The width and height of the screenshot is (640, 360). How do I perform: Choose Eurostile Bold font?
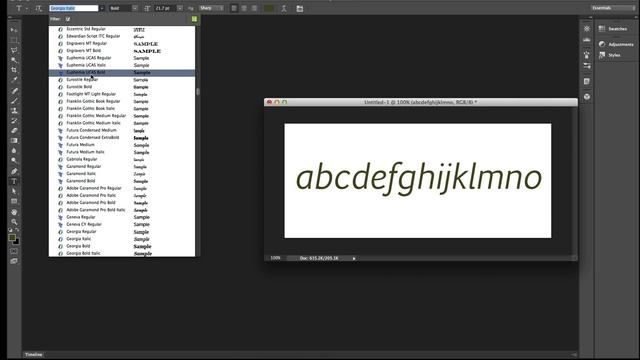click(122, 87)
